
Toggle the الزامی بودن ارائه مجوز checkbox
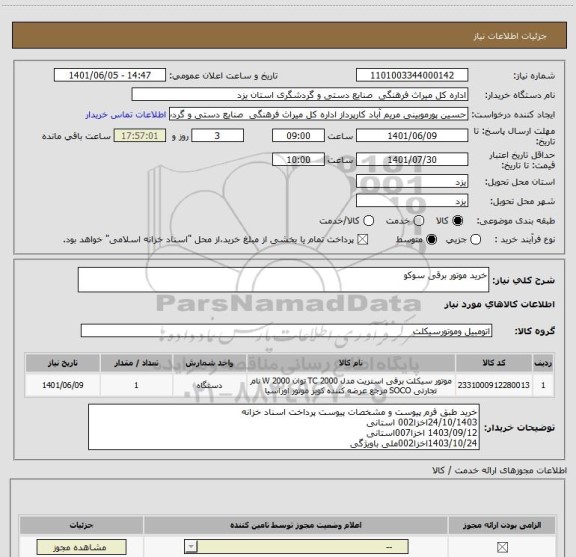pyautogui.click(x=502, y=547)
